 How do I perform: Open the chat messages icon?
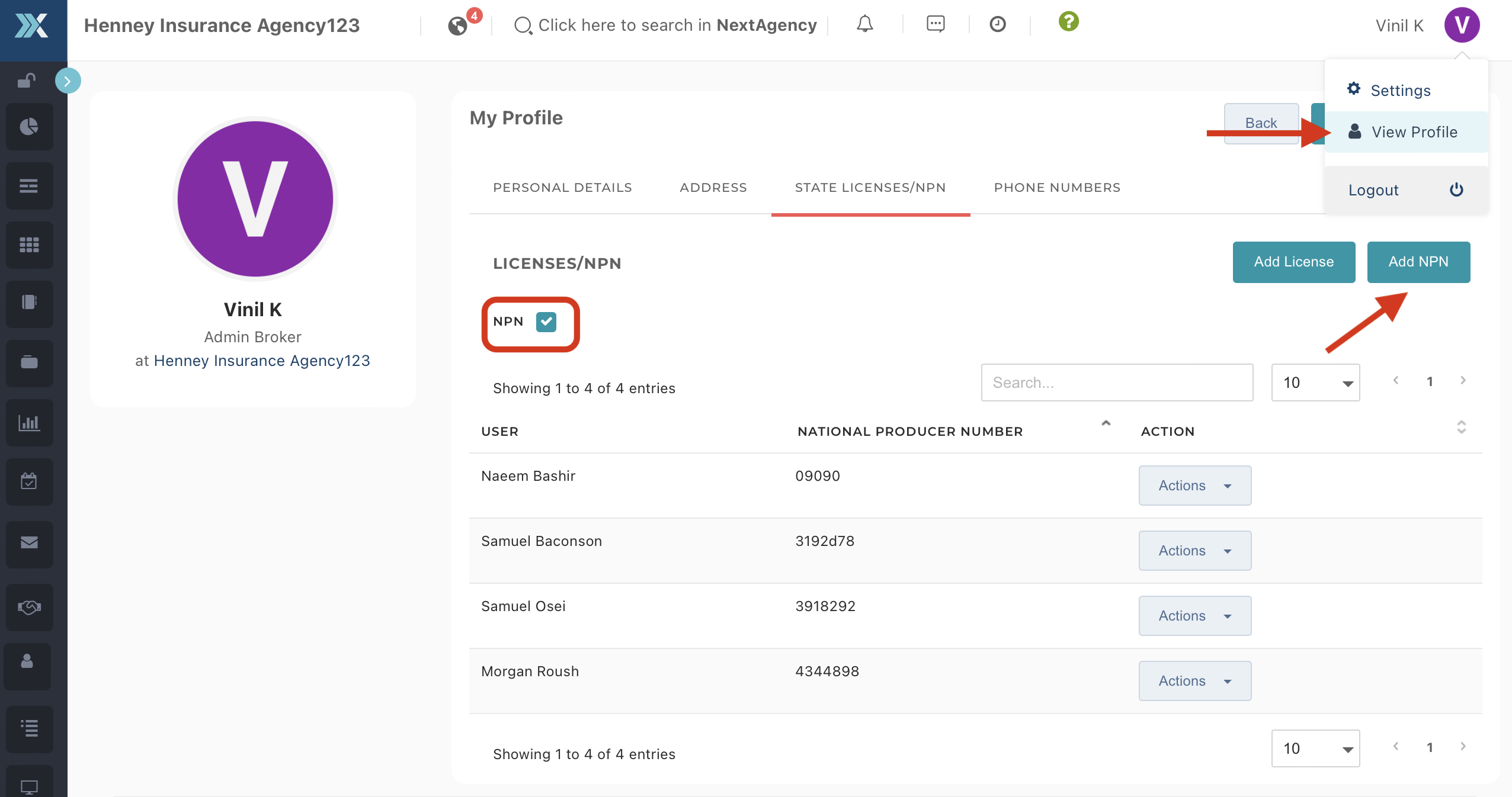tap(935, 24)
